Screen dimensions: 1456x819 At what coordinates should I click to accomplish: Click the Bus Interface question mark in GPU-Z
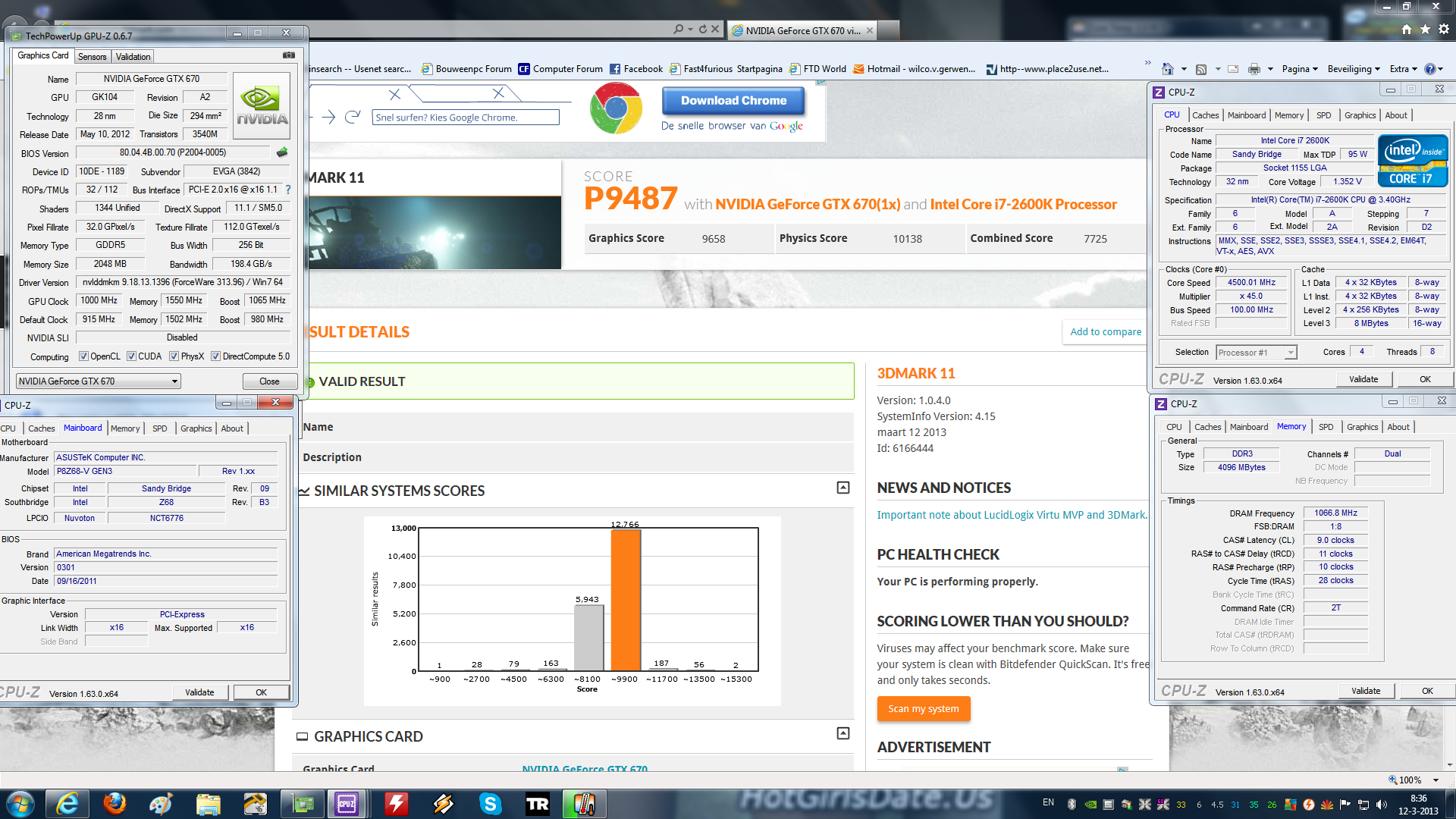pyautogui.click(x=288, y=190)
